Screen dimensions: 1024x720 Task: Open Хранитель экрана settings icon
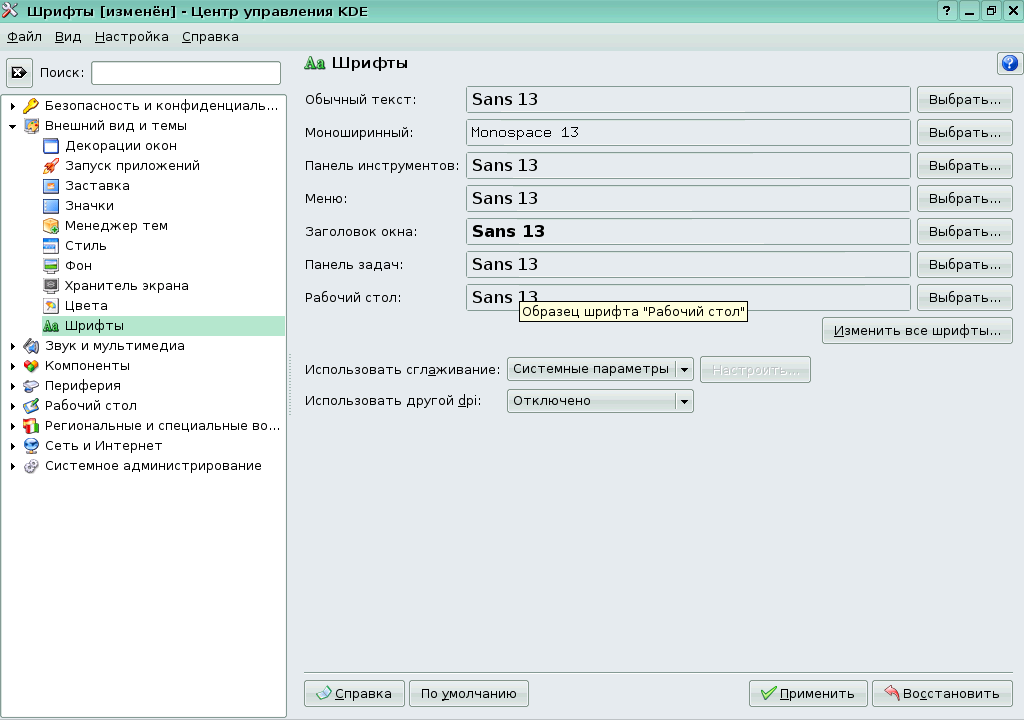[x=52, y=285]
